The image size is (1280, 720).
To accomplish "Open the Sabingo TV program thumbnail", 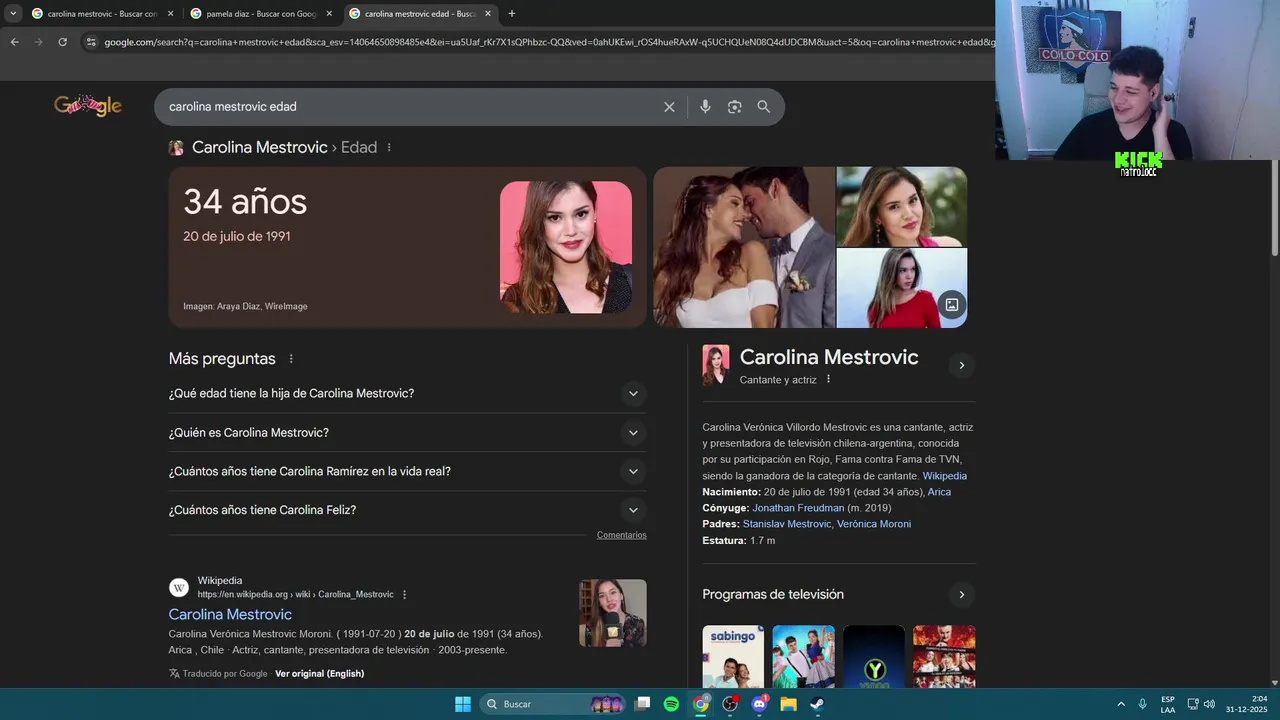I will (x=733, y=656).
